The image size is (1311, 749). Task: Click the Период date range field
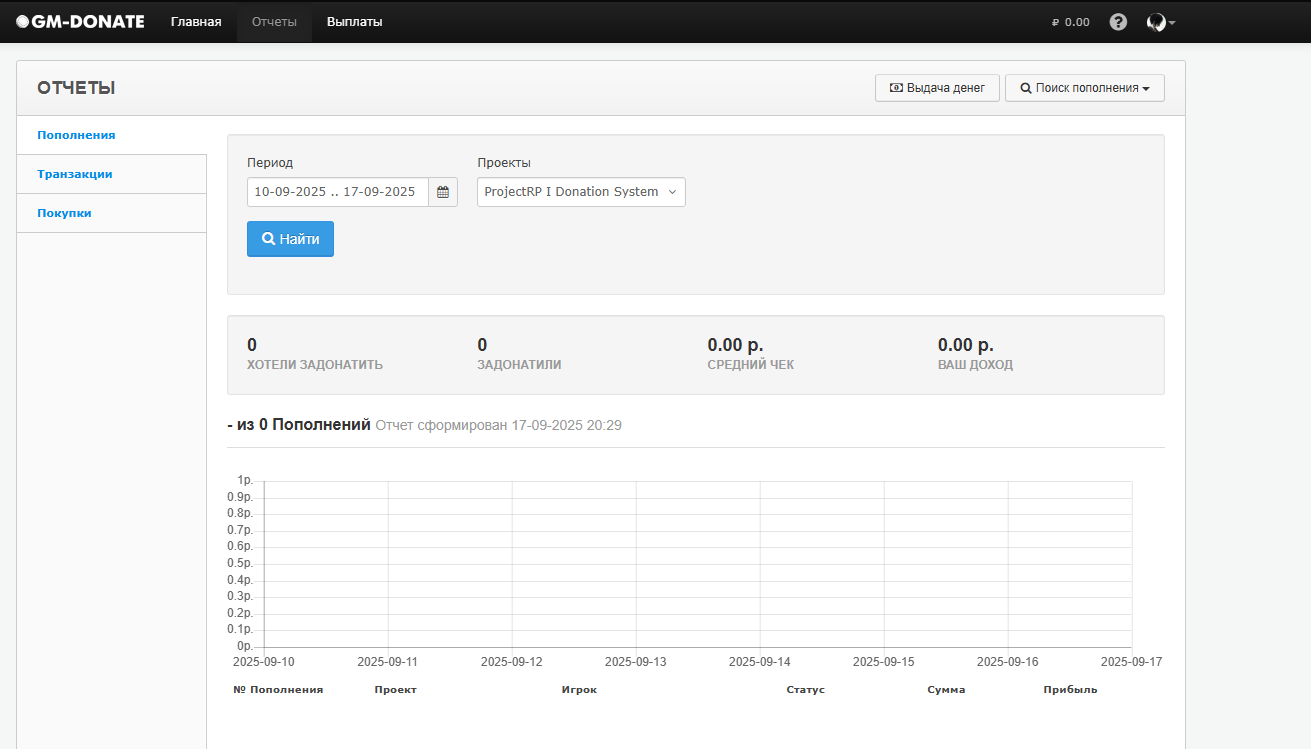coord(337,192)
